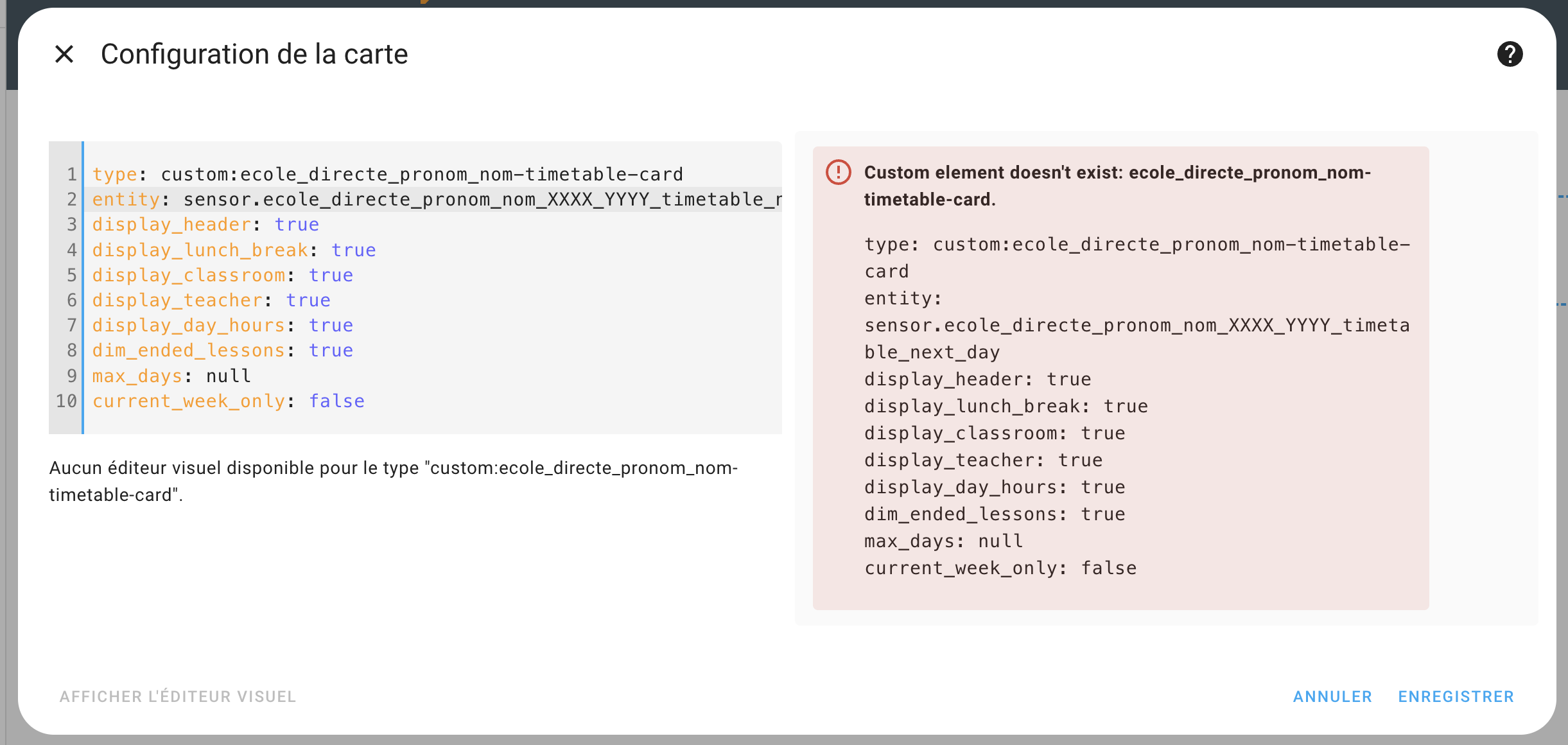
Task: Click AFFICHER L'ÉDITEUR VISUEL button
Action: 178,697
